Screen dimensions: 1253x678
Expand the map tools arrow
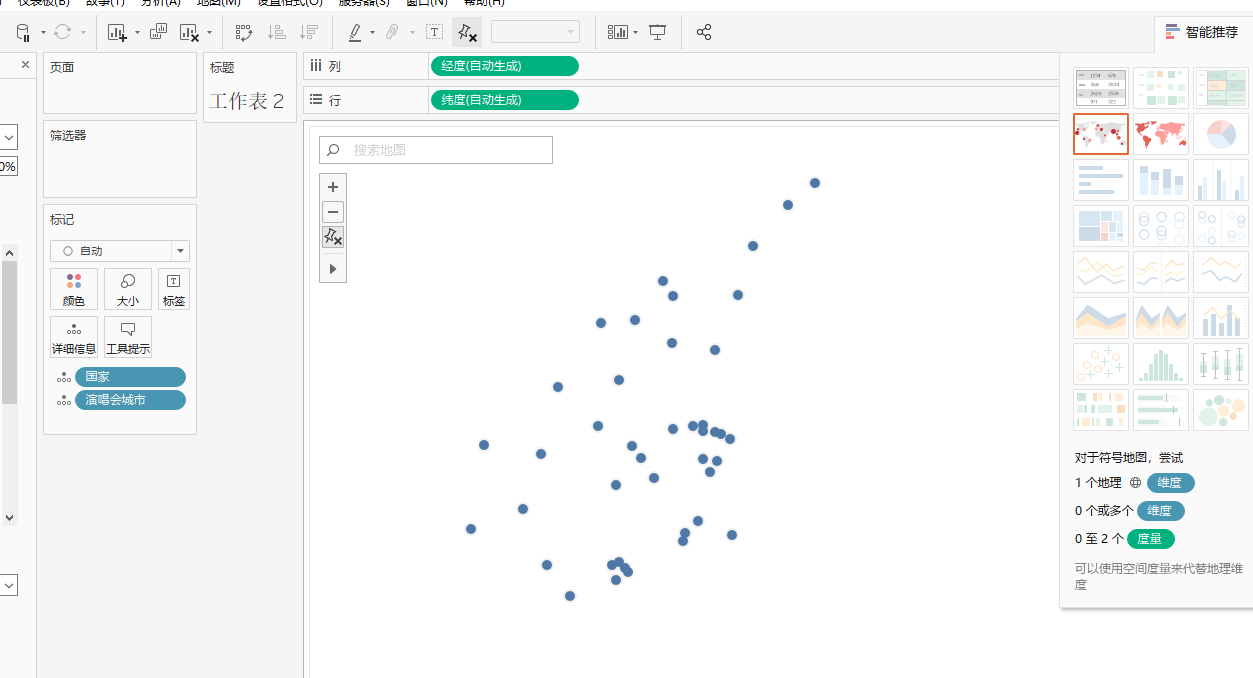click(333, 269)
